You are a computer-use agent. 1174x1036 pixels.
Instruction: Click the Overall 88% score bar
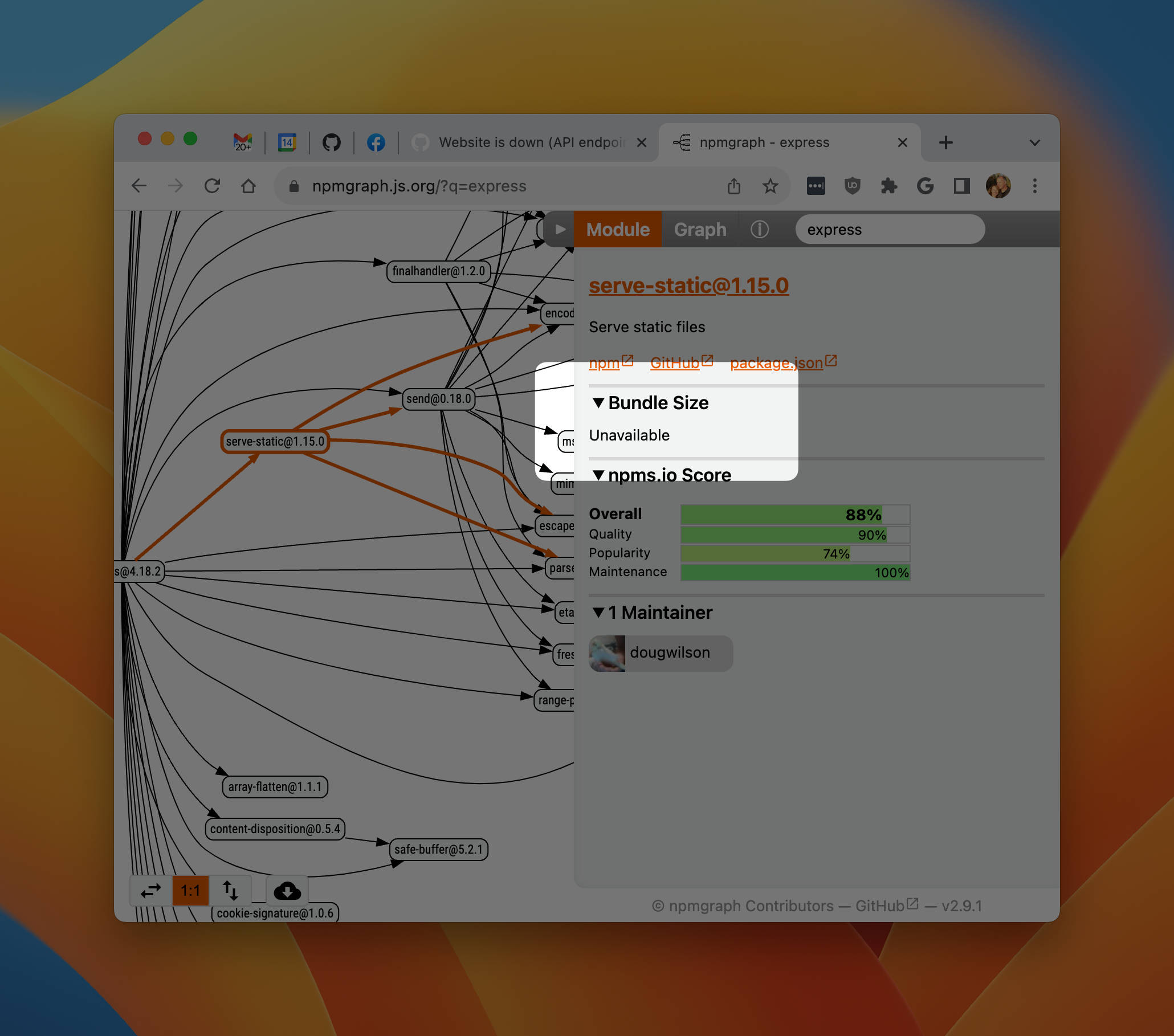pyautogui.click(x=794, y=514)
